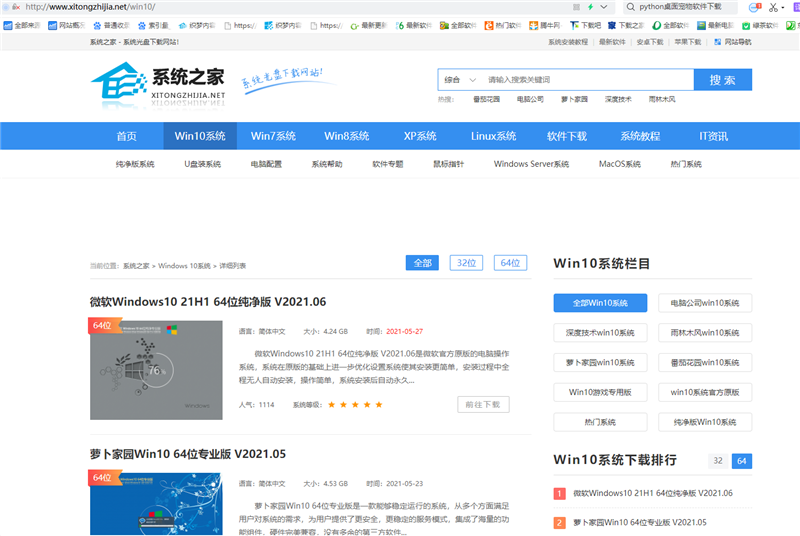This screenshot has width=800, height=536.
Task: Click the site search keyword input field
Action: click(585, 80)
